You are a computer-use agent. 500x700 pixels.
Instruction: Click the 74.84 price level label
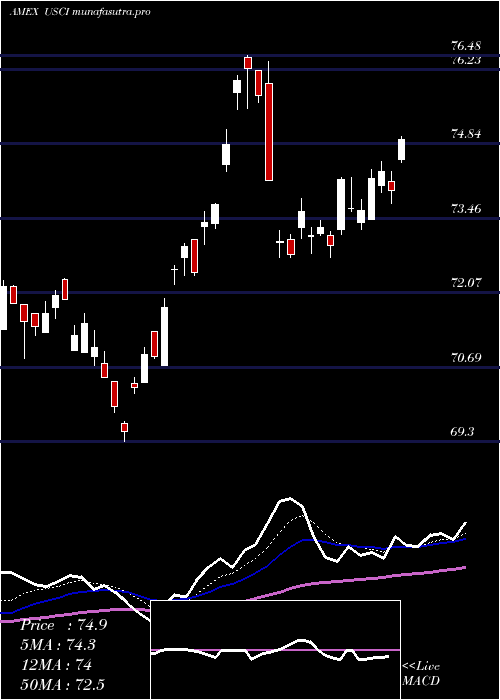(466, 133)
